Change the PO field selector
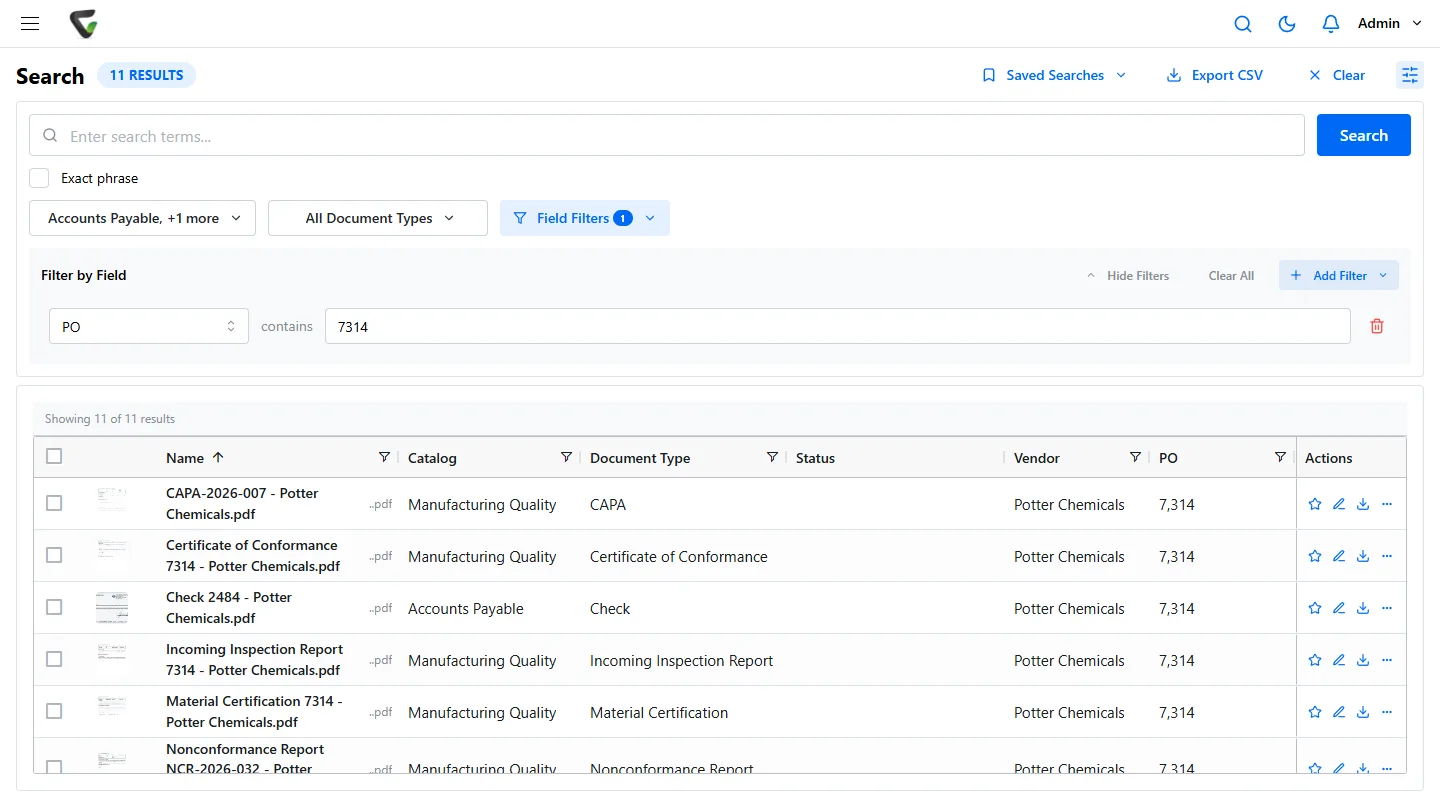 point(149,326)
